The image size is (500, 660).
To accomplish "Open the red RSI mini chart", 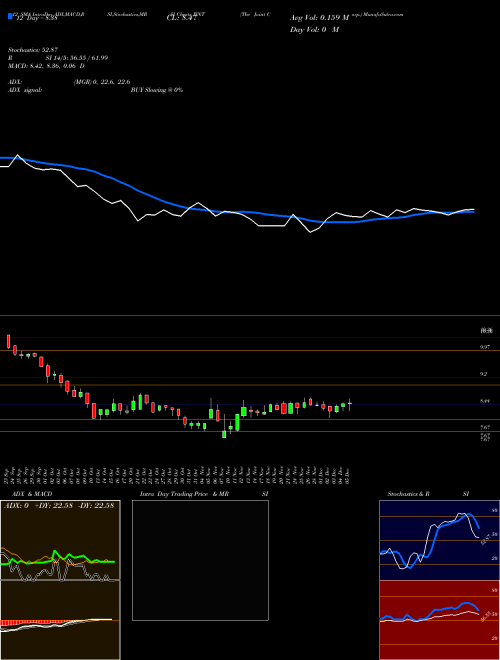I will coord(439,620).
